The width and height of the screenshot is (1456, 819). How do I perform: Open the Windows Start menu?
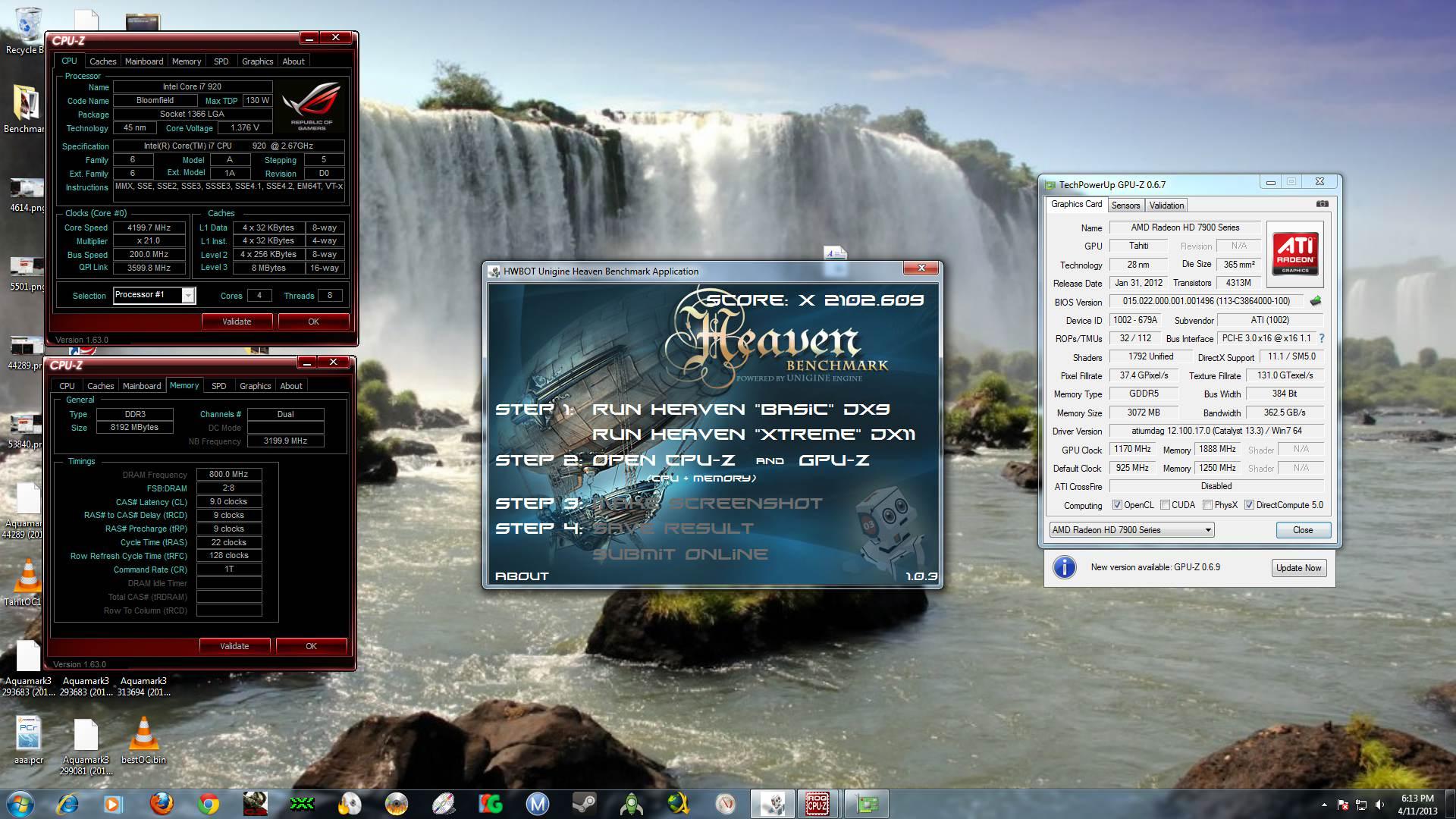coord(20,804)
